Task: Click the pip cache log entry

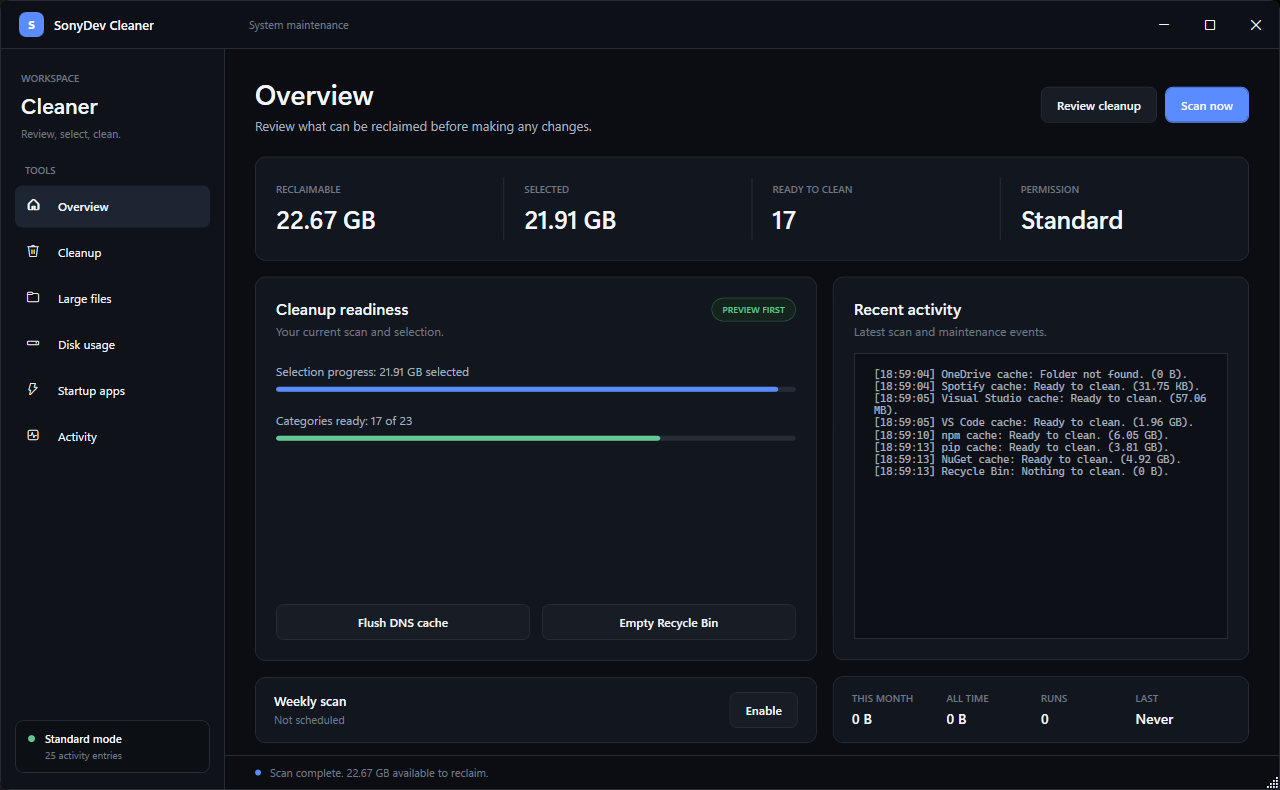Action: [1021, 447]
